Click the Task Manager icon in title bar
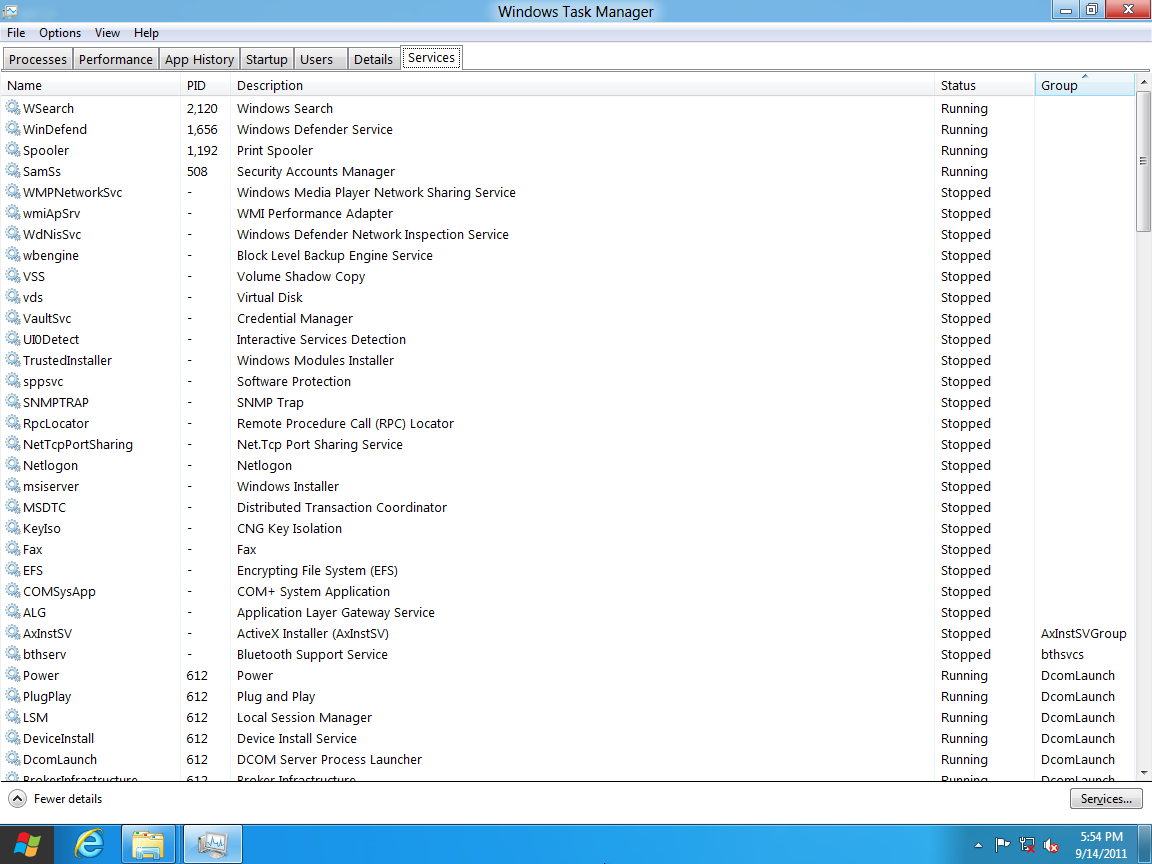Screen dimensions: 1152x864 click(x=10, y=11)
